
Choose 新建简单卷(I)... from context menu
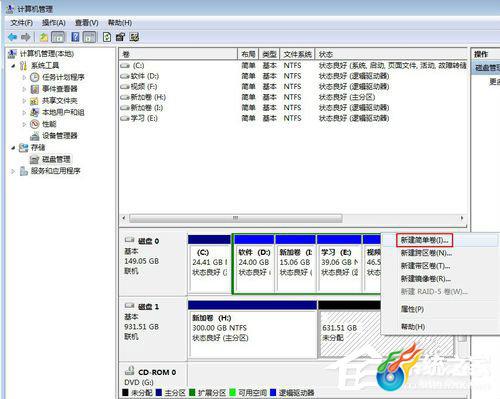[424, 240]
